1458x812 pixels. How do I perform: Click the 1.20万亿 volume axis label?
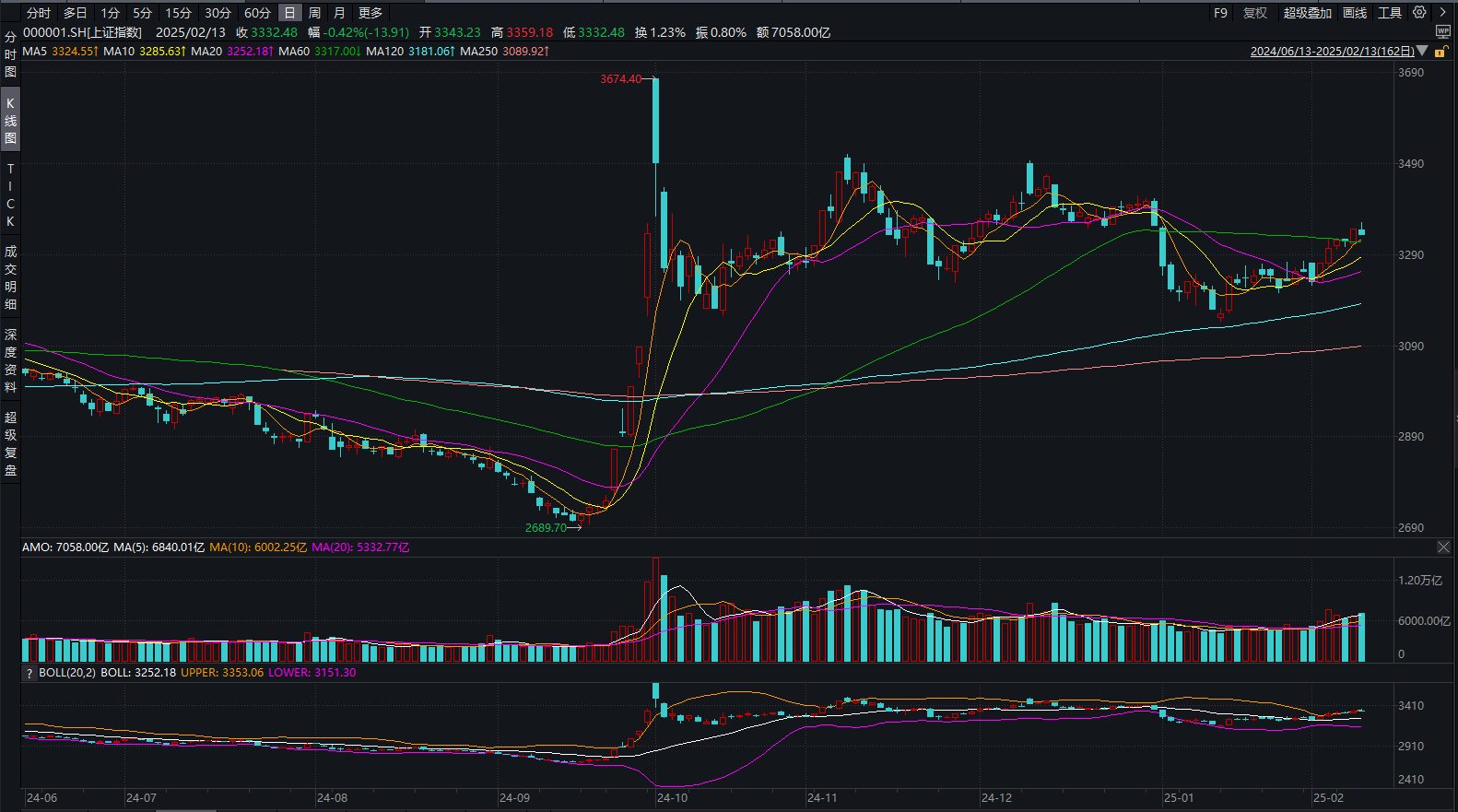(1420, 581)
